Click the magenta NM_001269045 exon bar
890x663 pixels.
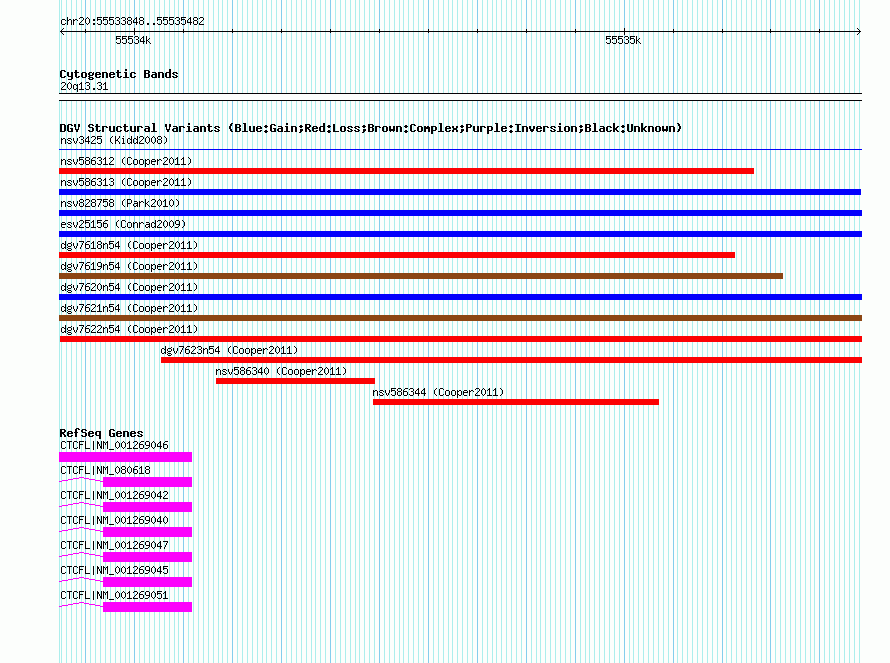148,582
